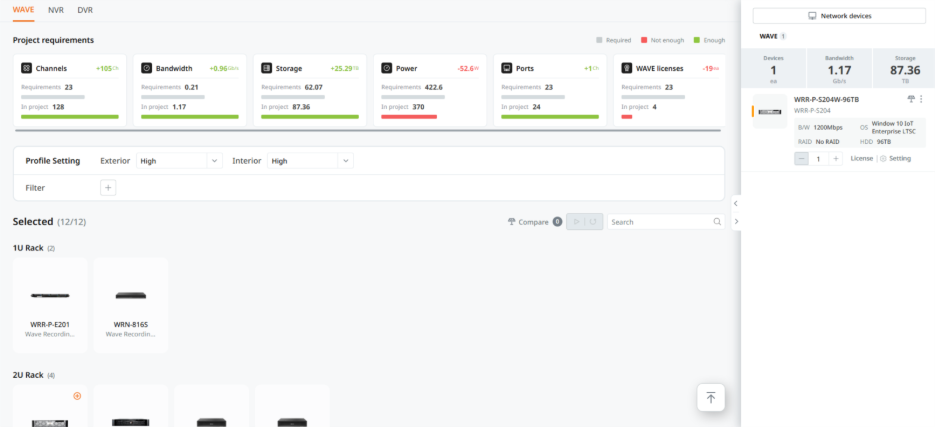Decrease device quantity with the minus stepper

[802, 158]
